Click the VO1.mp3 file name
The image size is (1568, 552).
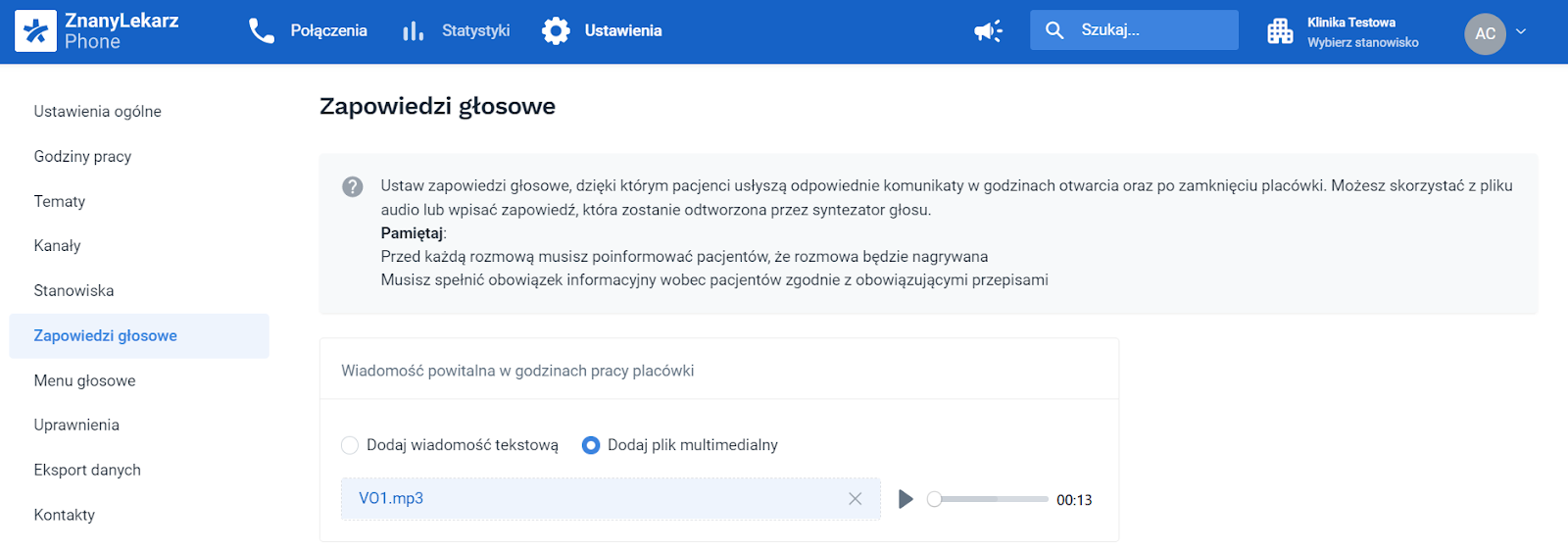(391, 498)
